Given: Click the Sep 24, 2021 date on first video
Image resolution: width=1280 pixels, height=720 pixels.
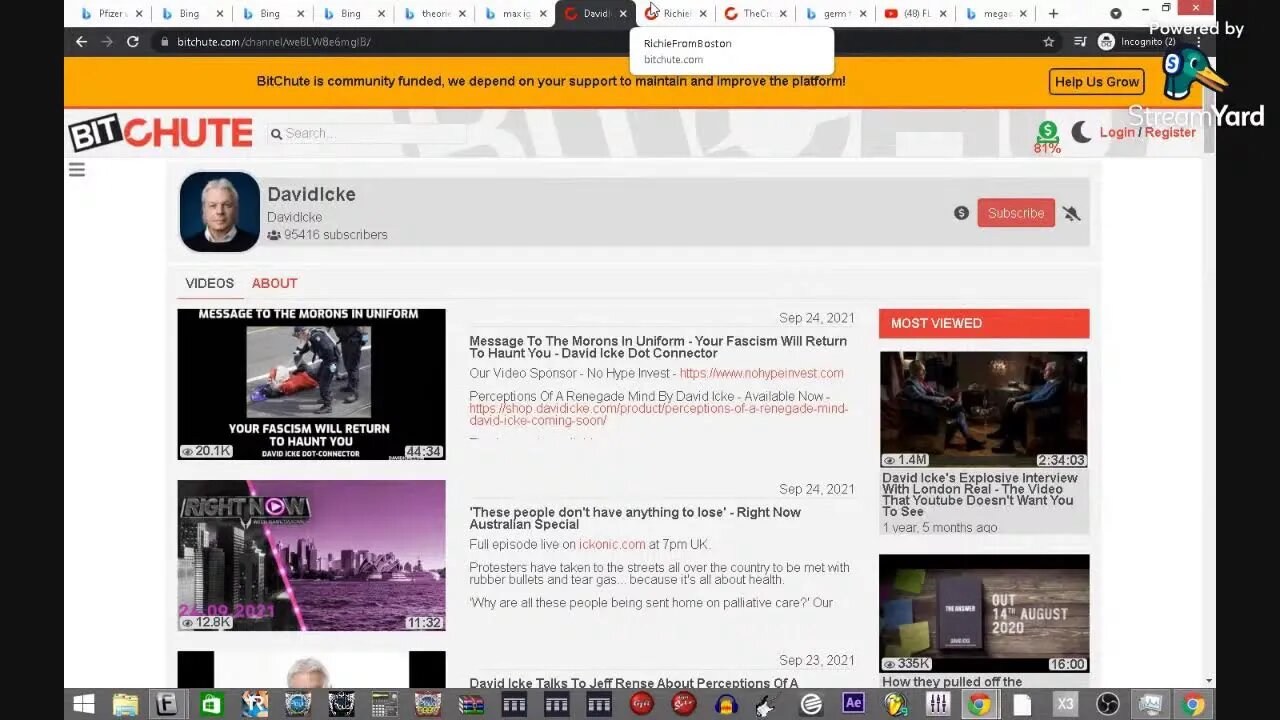Looking at the screenshot, I should [x=817, y=318].
